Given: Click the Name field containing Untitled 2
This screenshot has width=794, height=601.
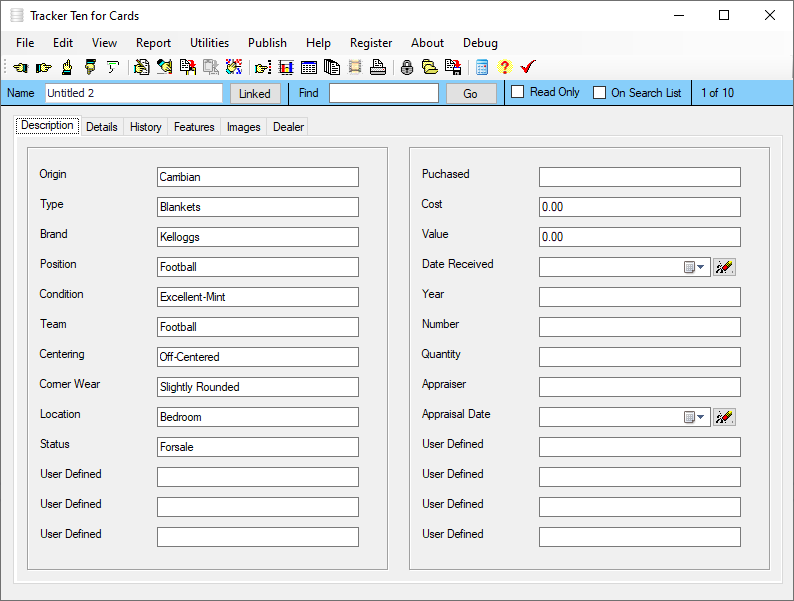Looking at the screenshot, I should [x=134, y=93].
